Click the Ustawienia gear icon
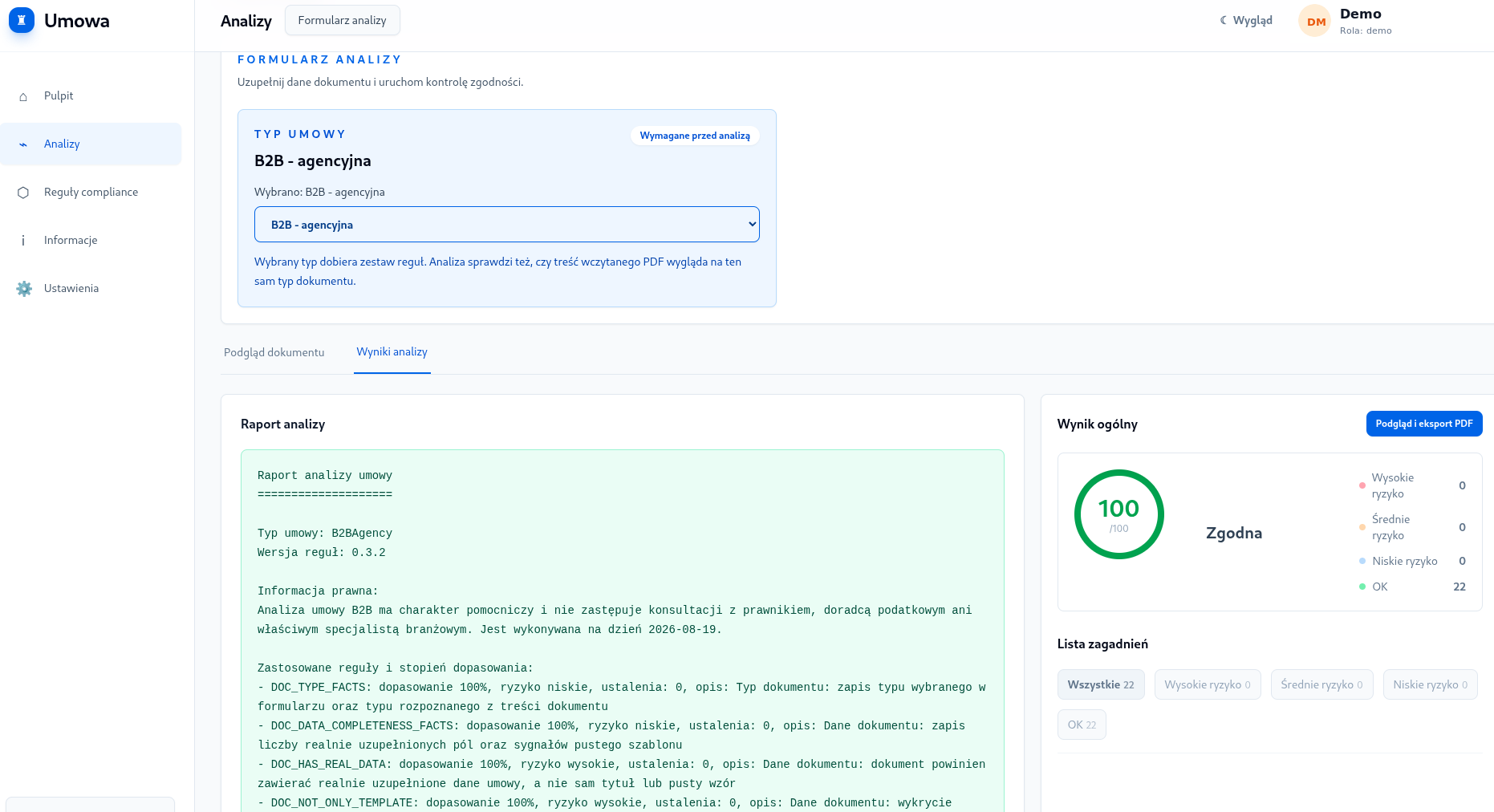This screenshot has width=1494, height=812. pos(24,289)
